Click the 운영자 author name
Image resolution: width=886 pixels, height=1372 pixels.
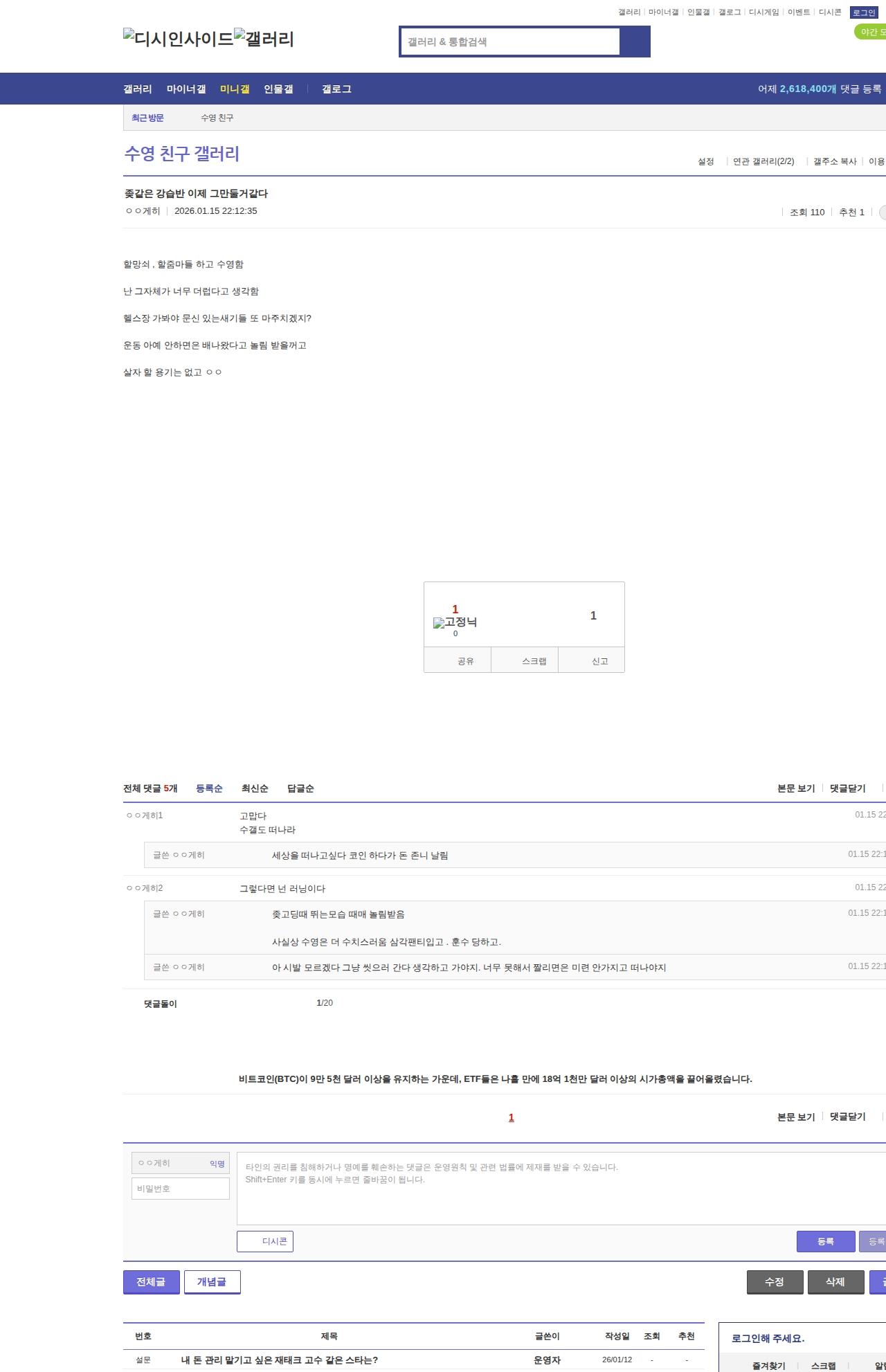(x=547, y=1360)
